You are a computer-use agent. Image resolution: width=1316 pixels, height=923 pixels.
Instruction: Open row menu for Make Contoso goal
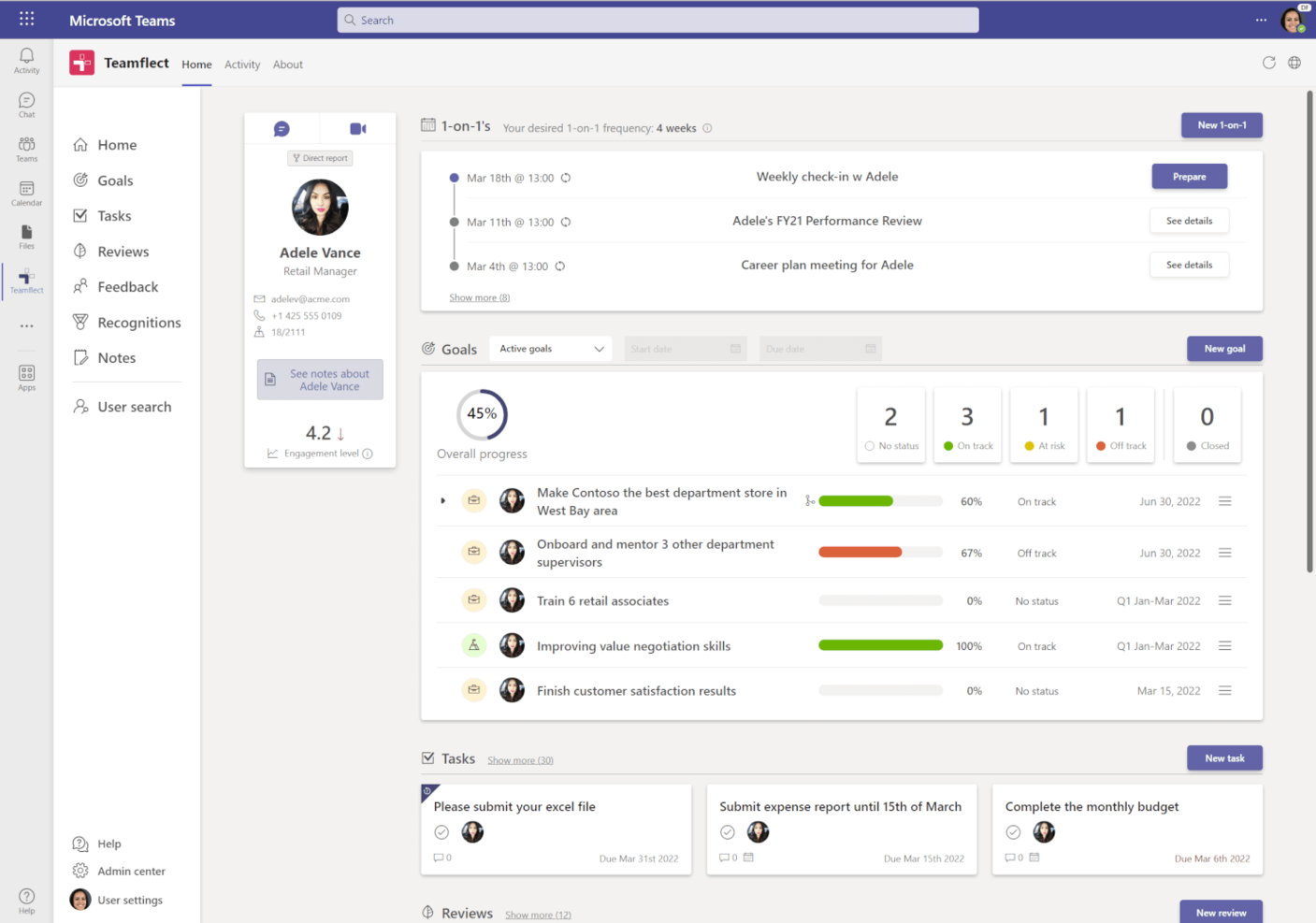tap(1224, 501)
